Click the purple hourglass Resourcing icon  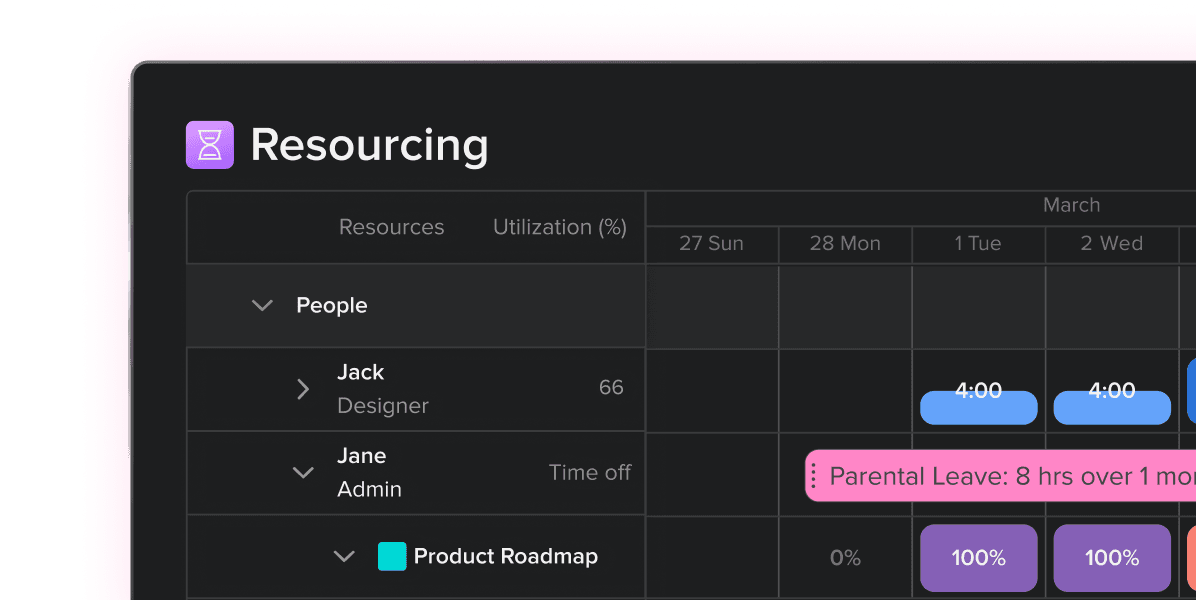[210, 145]
